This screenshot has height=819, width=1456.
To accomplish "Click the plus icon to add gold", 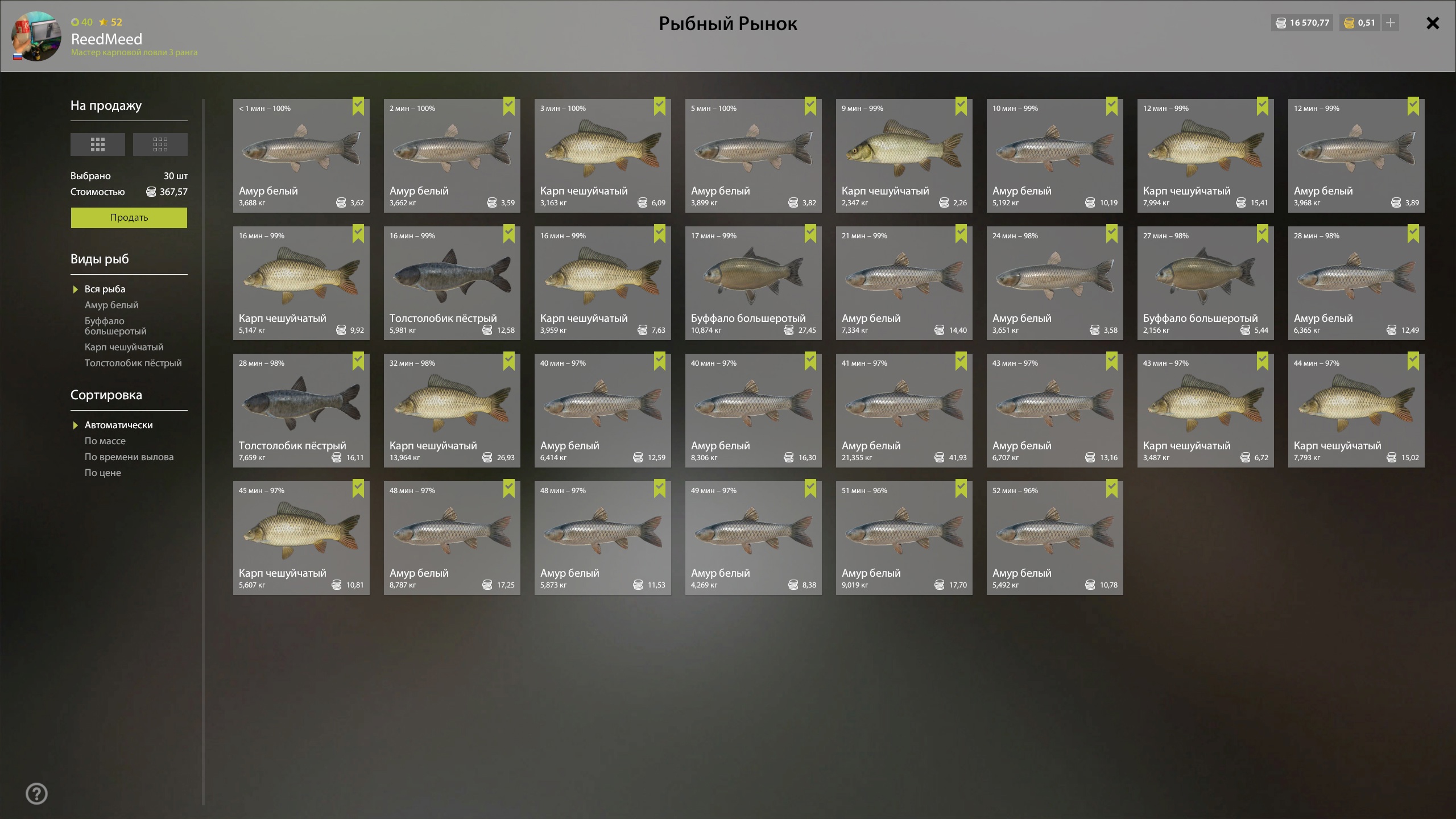I will point(1391,23).
